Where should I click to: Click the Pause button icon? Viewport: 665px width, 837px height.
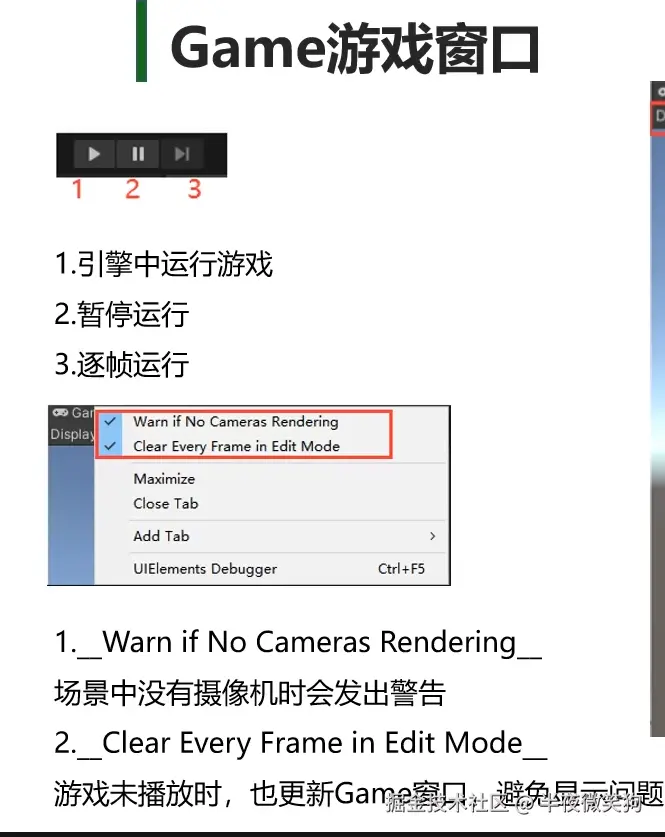tap(138, 154)
